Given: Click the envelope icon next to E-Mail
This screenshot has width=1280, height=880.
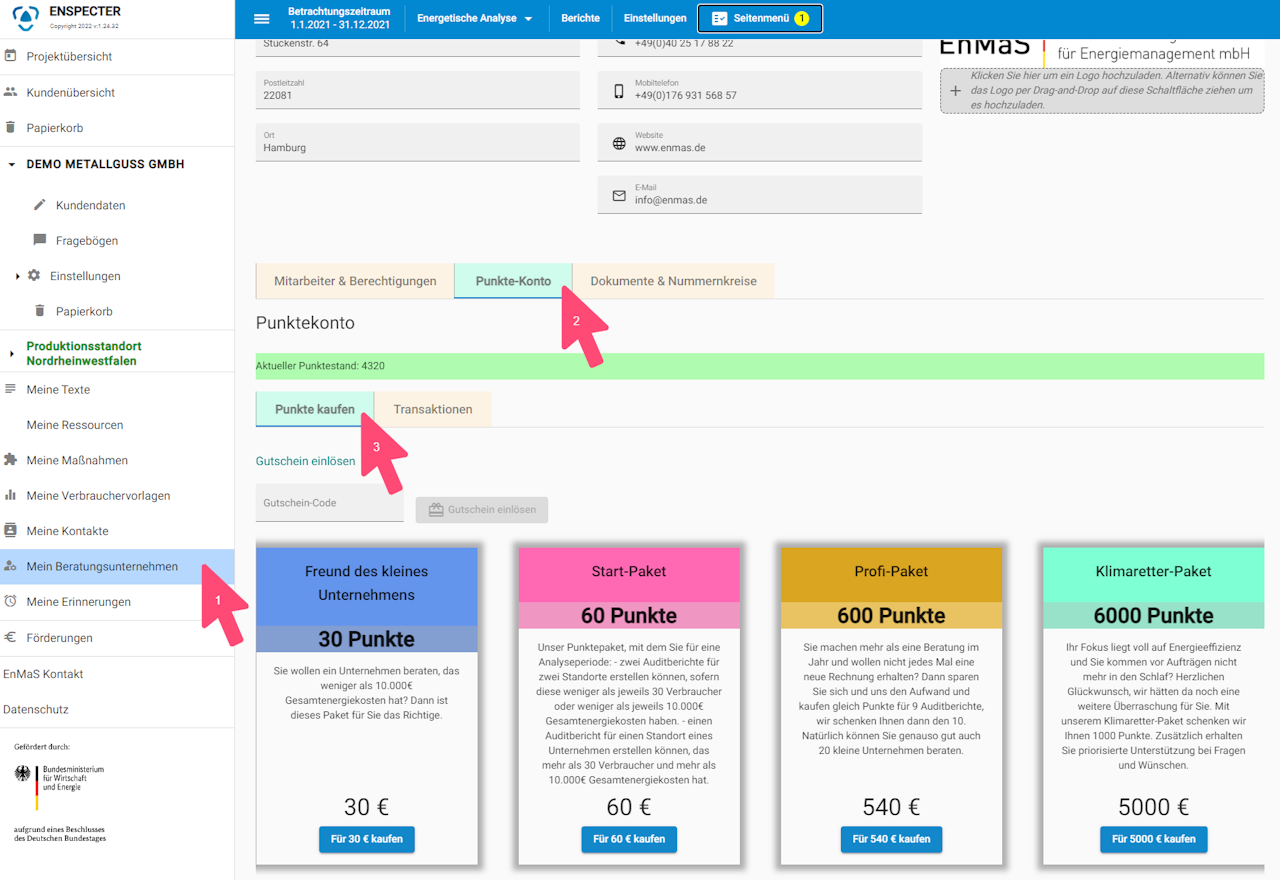Looking at the screenshot, I should click(619, 196).
